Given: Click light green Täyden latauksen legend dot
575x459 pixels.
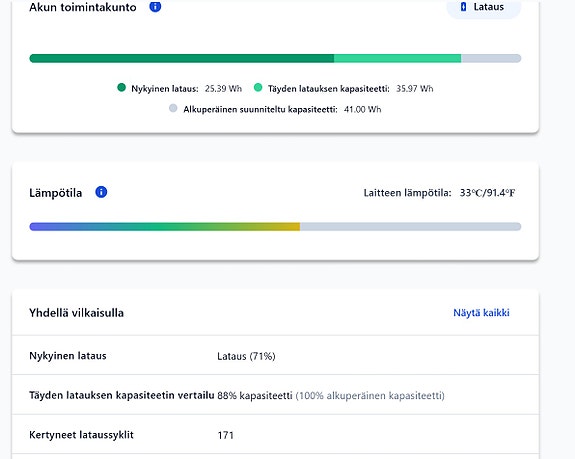Looking at the screenshot, I should 258,88.
